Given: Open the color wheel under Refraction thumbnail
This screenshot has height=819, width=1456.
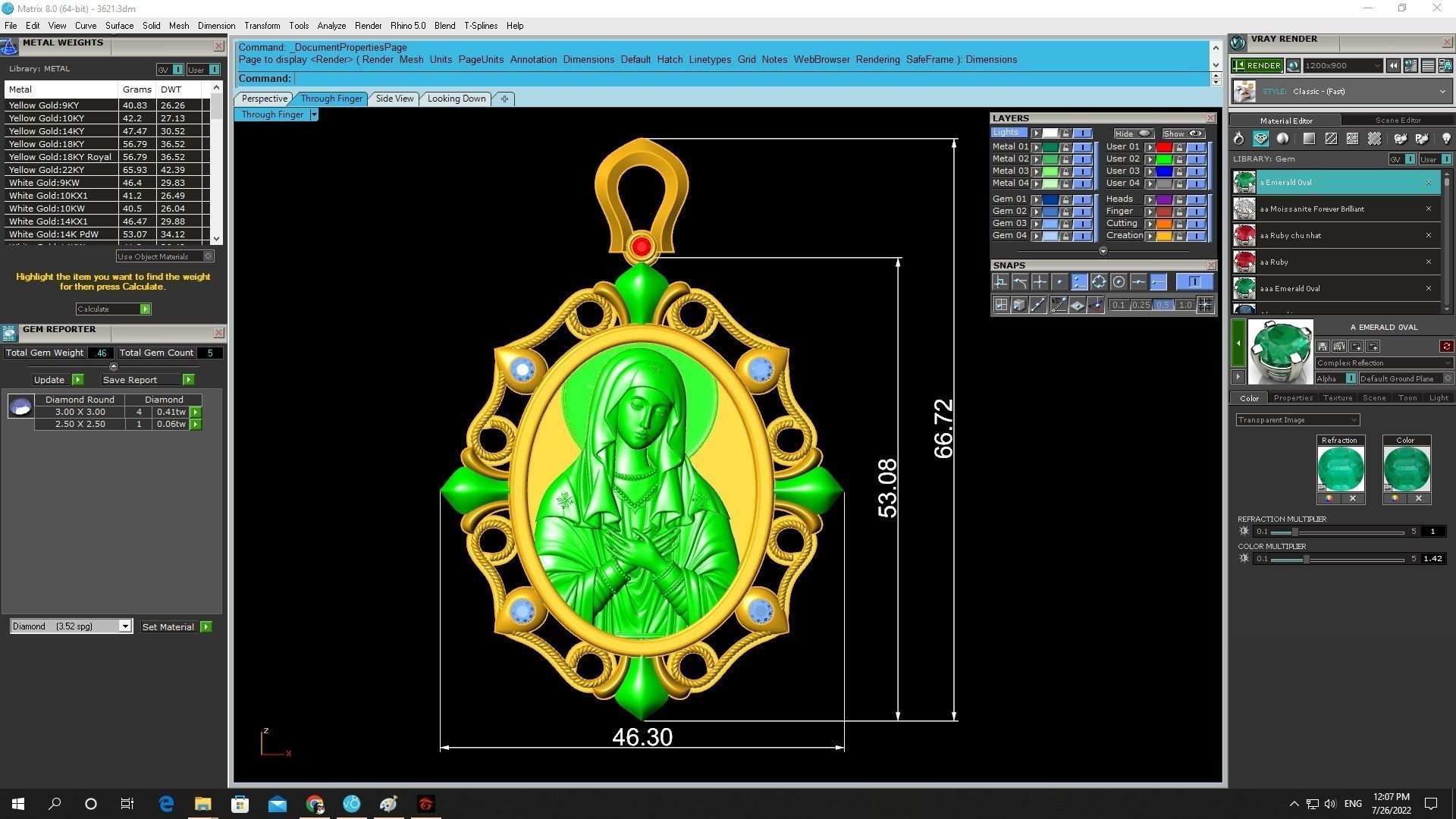Looking at the screenshot, I should tap(1329, 499).
